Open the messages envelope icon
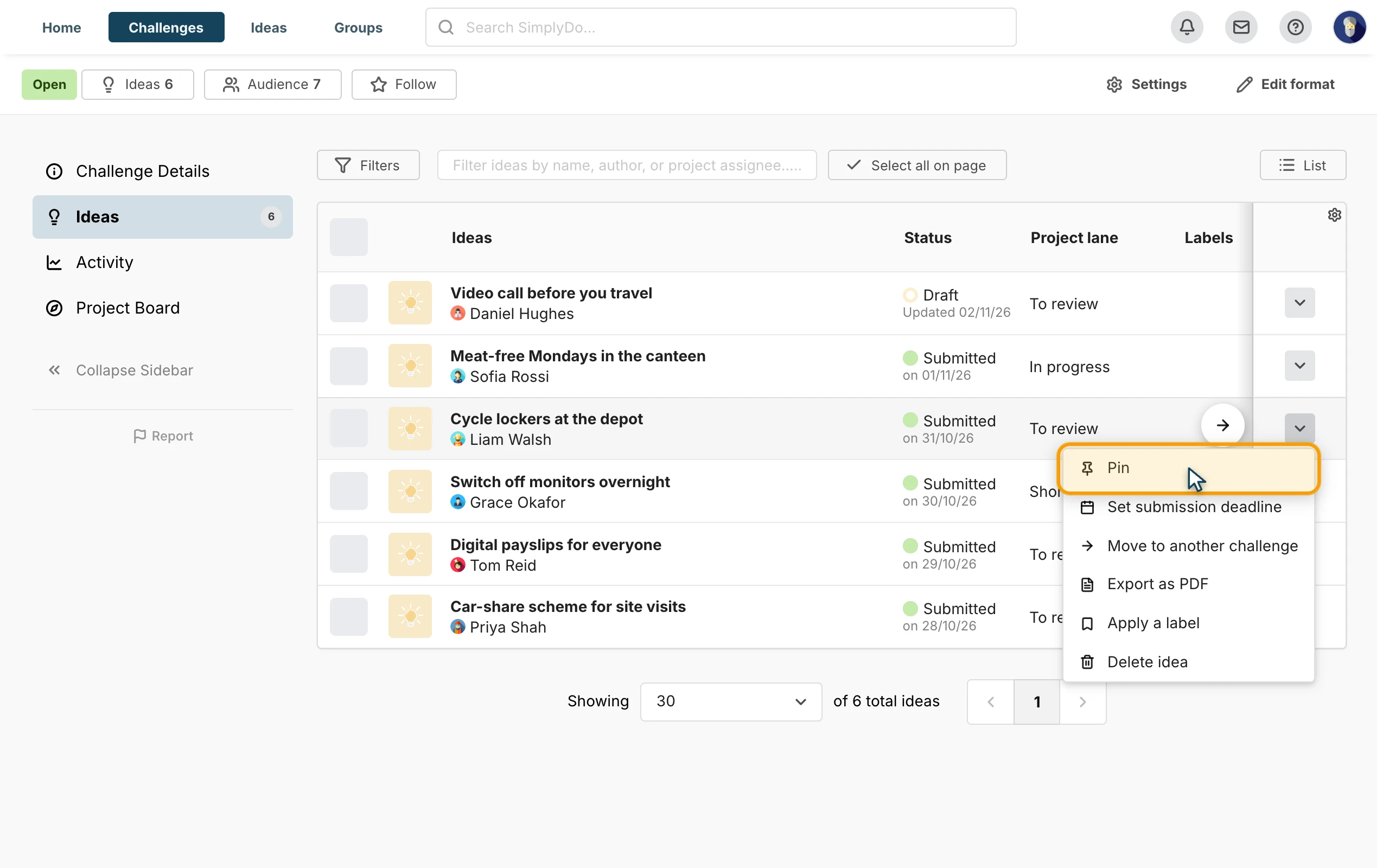Image resolution: width=1389 pixels, height=868 pixels. [1241, 27]
